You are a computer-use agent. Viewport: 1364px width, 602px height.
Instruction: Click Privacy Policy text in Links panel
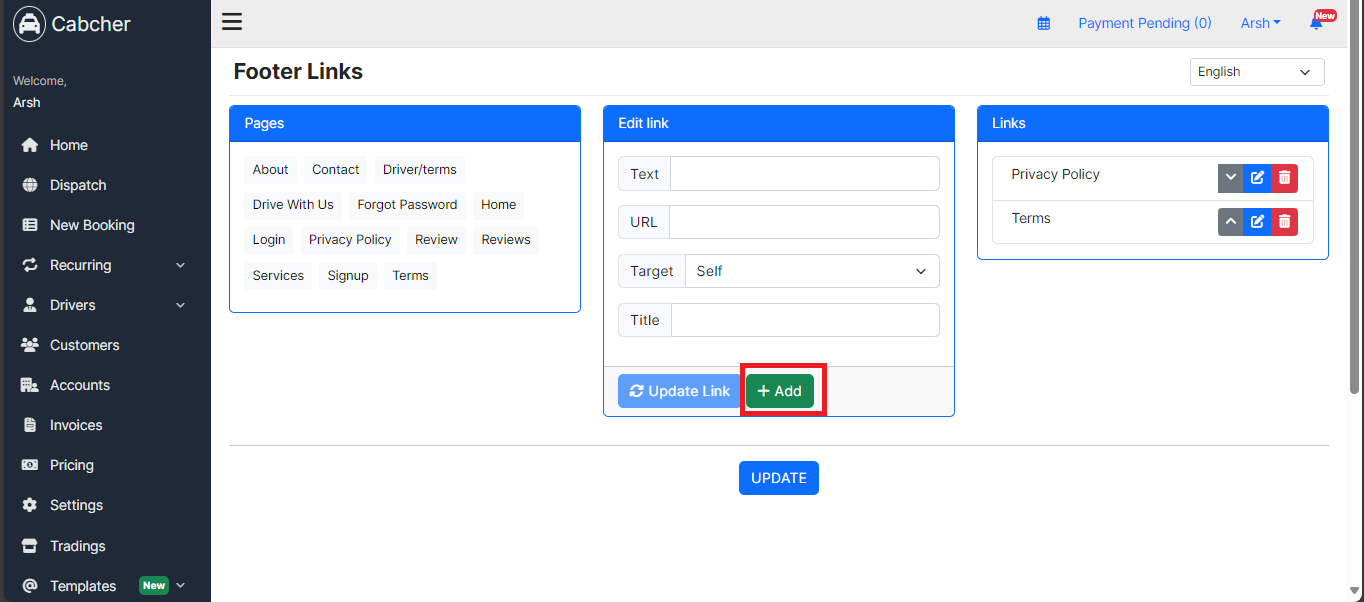pos(1055,174)
